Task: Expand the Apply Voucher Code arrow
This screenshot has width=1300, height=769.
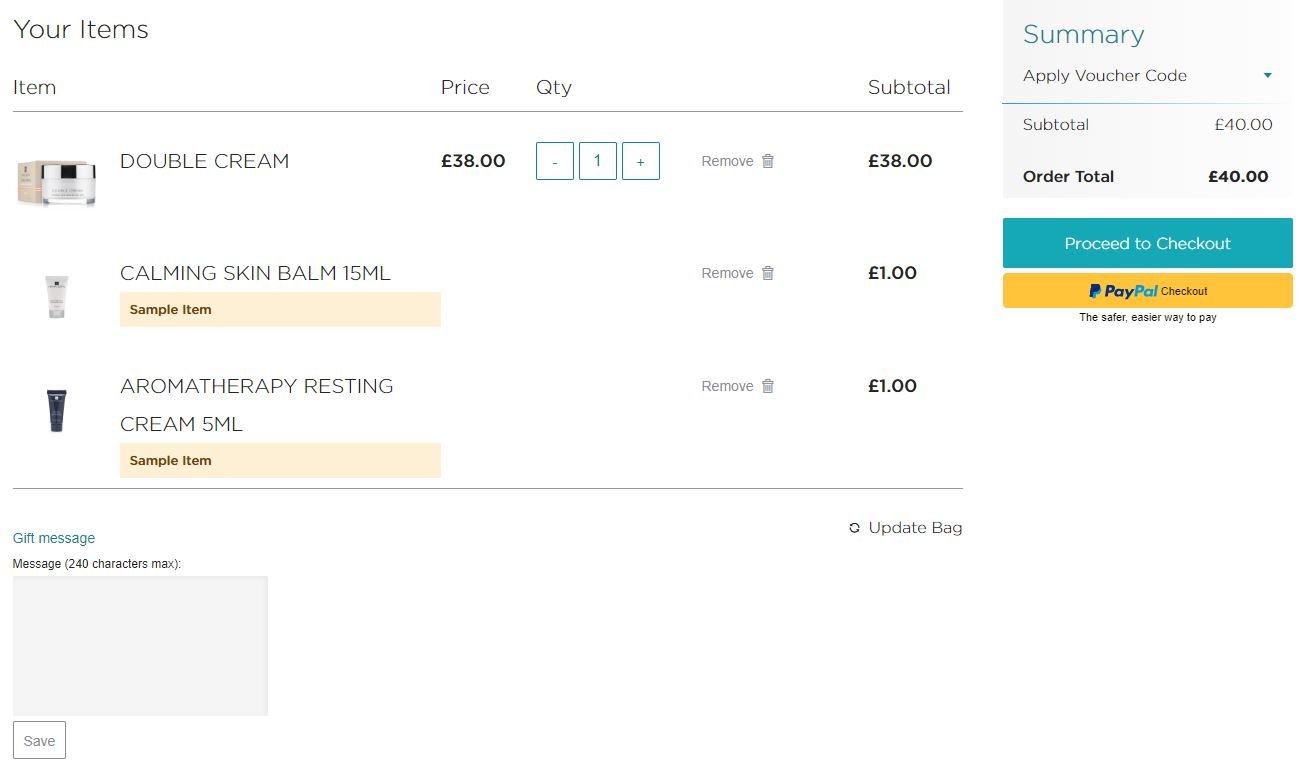Action: tap(1268, 76)
